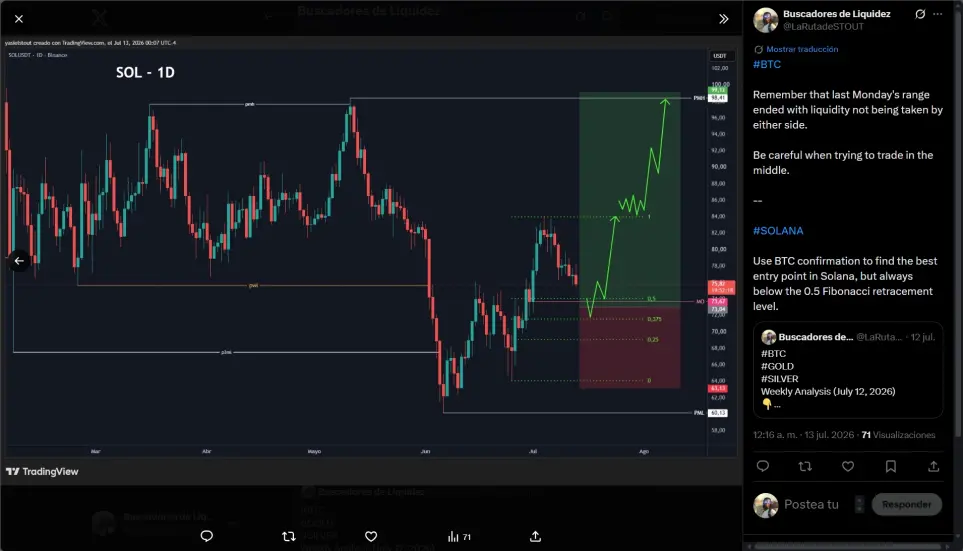Image resolution: width=963 pixels, height=551 pixels.
Task: Click the quoted post author avatar
Action: click(x=768, y=337)
